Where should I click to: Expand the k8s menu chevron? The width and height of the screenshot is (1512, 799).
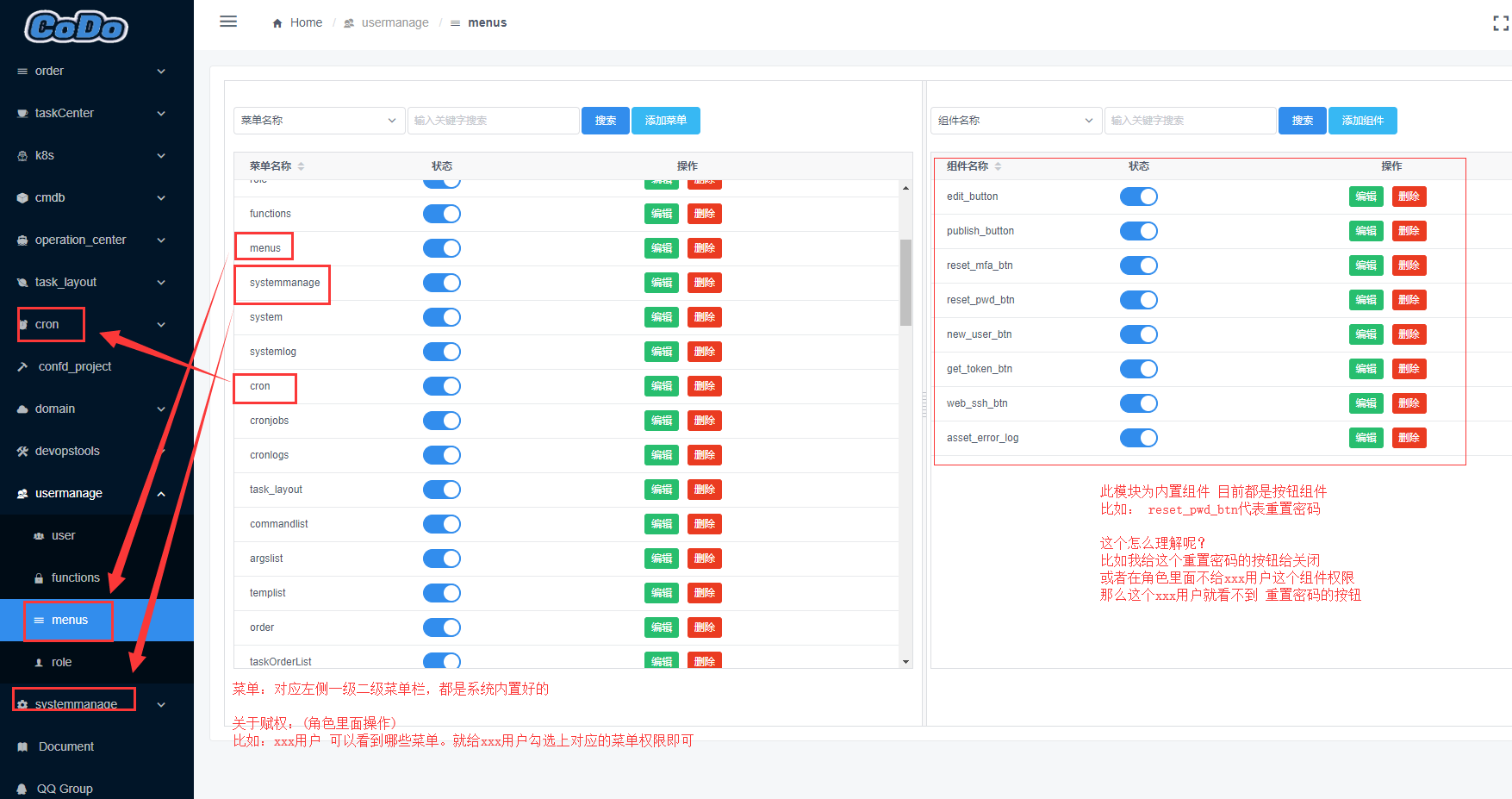(161, 156)
